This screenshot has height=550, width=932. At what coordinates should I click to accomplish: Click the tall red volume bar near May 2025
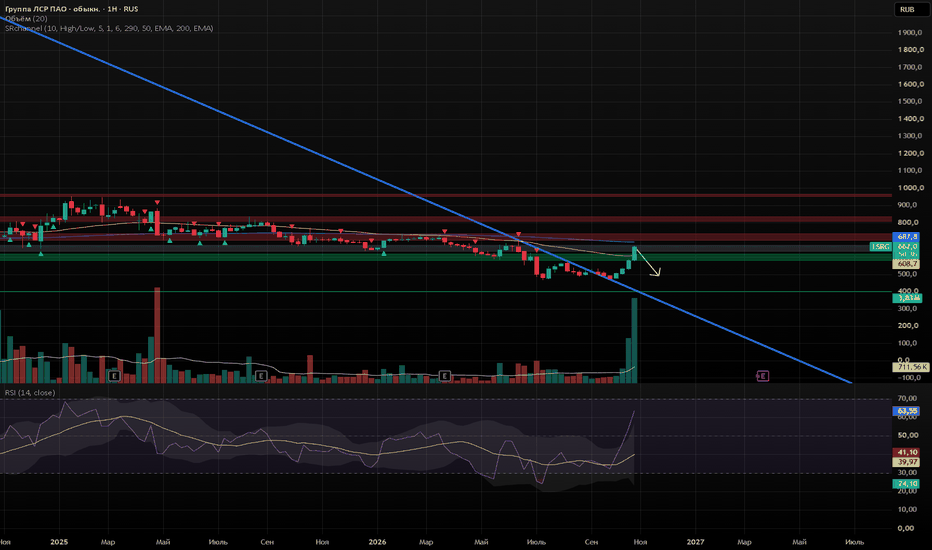pyautogui.click(x=157, y=335)
